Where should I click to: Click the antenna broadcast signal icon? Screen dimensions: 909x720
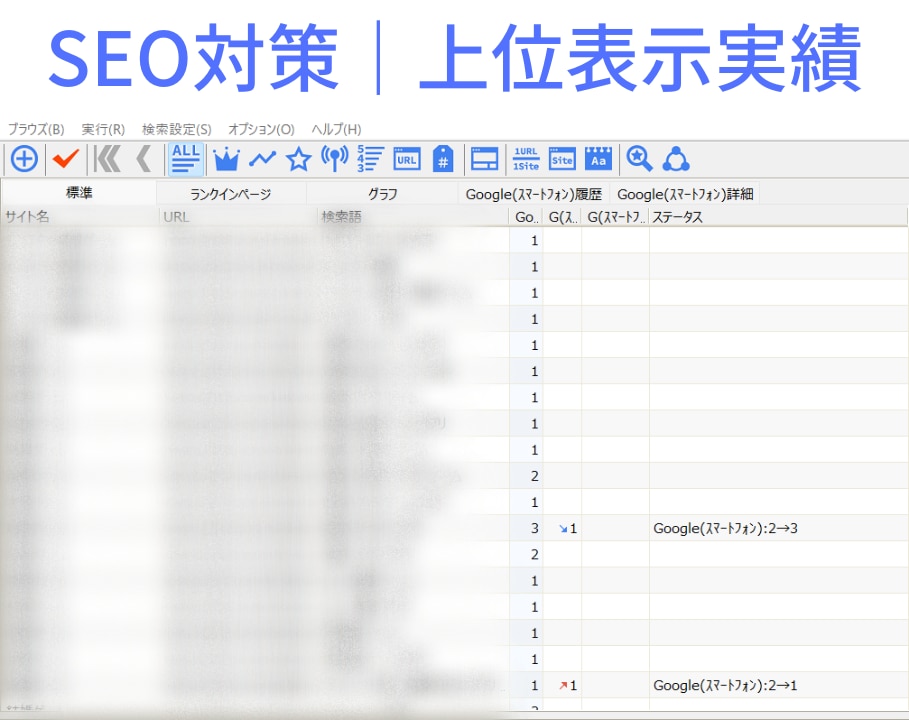tap(334, 159)
